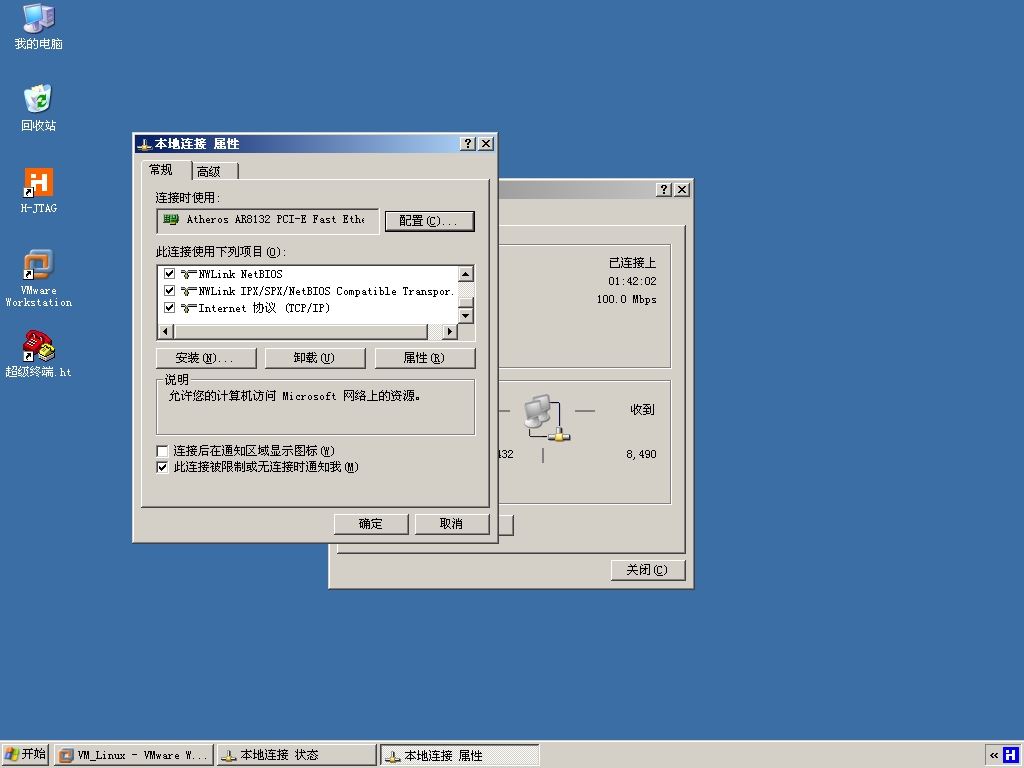Click the 配置(C)... button
The image size is (1024, 768).
point(429,221)
